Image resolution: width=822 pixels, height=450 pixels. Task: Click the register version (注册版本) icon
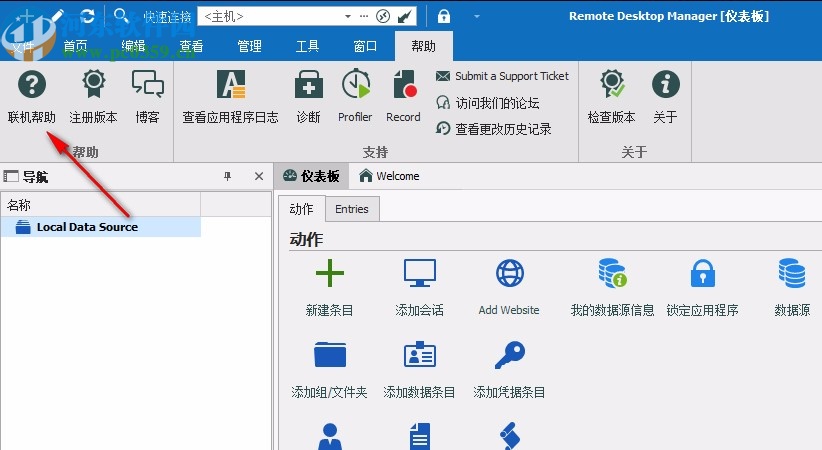[93, 84]
